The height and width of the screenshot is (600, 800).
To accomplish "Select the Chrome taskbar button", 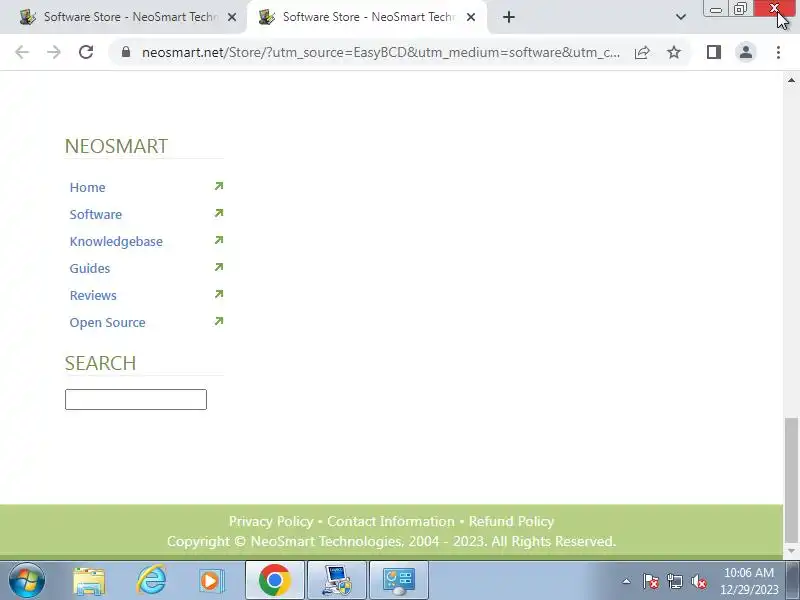I will tap(274, 581).
